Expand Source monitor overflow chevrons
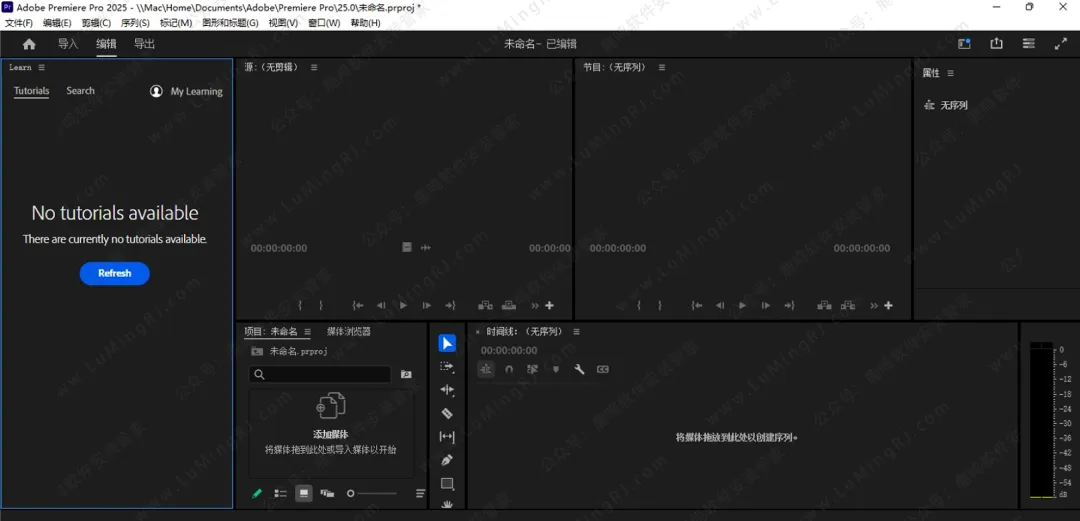The height and width of the screenshot is (521, 1080). click(535, 305)
